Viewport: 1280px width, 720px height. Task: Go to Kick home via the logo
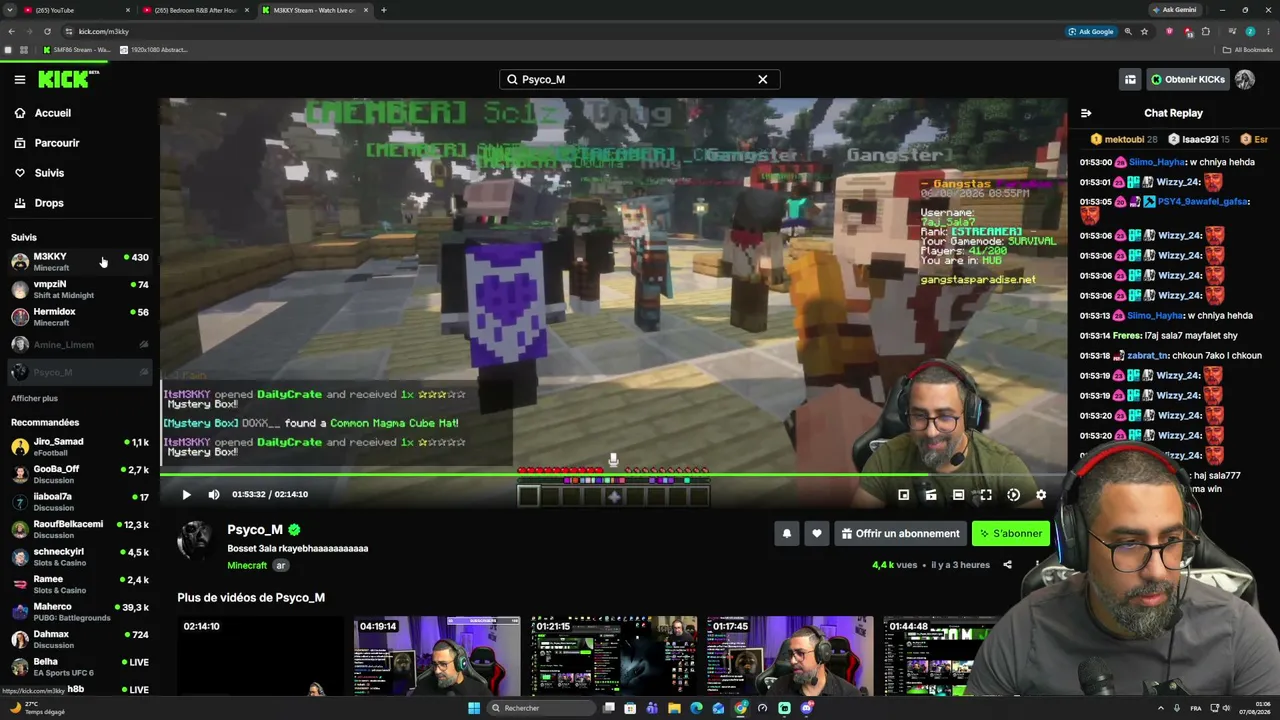(x=69, y=79)
